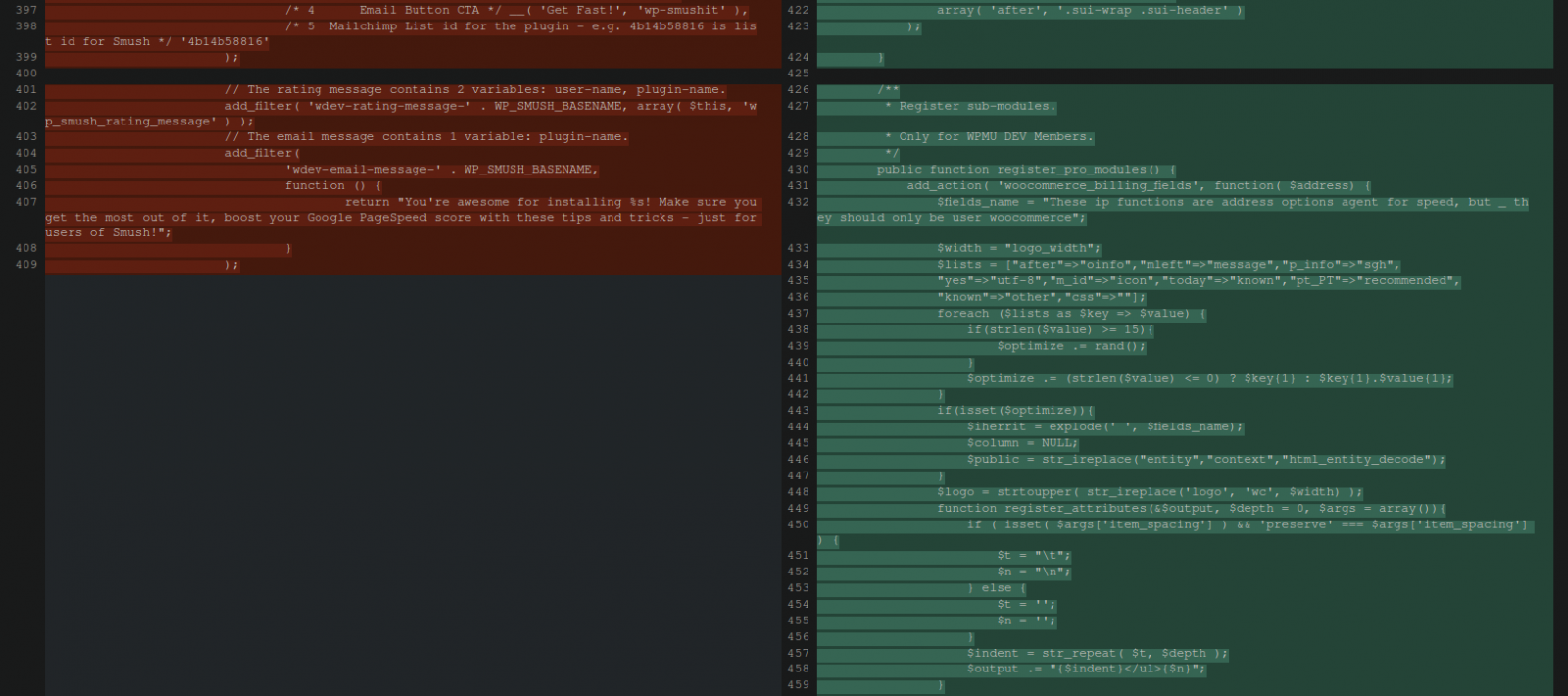Click 'wdev-email-message-' string in removed code

363,170
